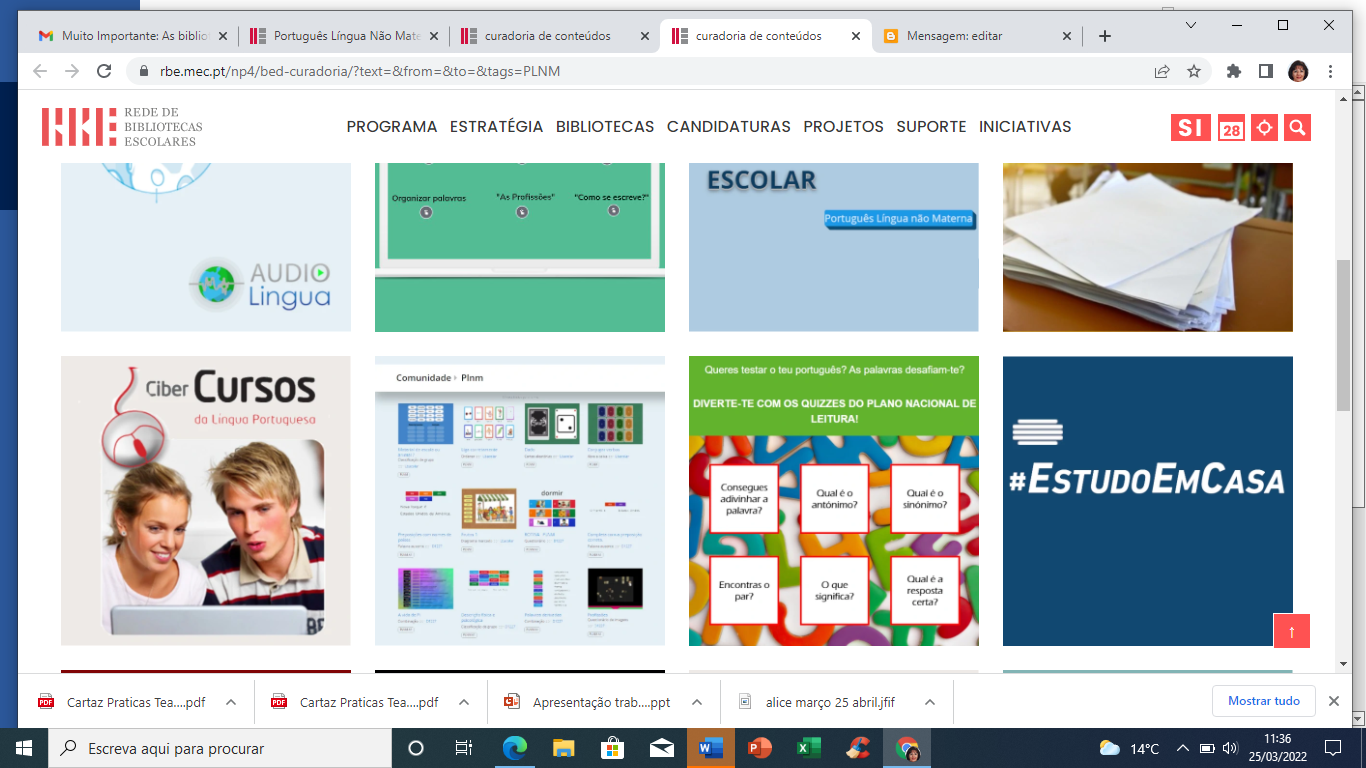Open the BIBLIOTECAS menu
This screenshot has width=1366, height=768.
pyautogui.click(x=605, y=127)
